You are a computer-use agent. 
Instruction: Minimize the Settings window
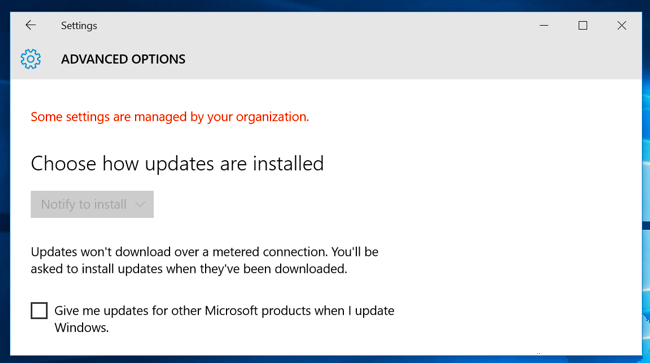click(544, 25)
